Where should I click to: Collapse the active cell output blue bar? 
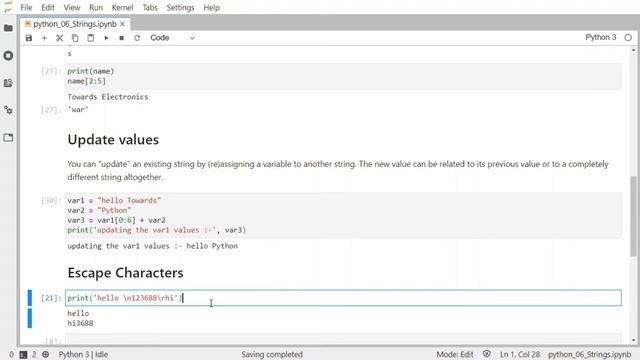tap(29, 318)
